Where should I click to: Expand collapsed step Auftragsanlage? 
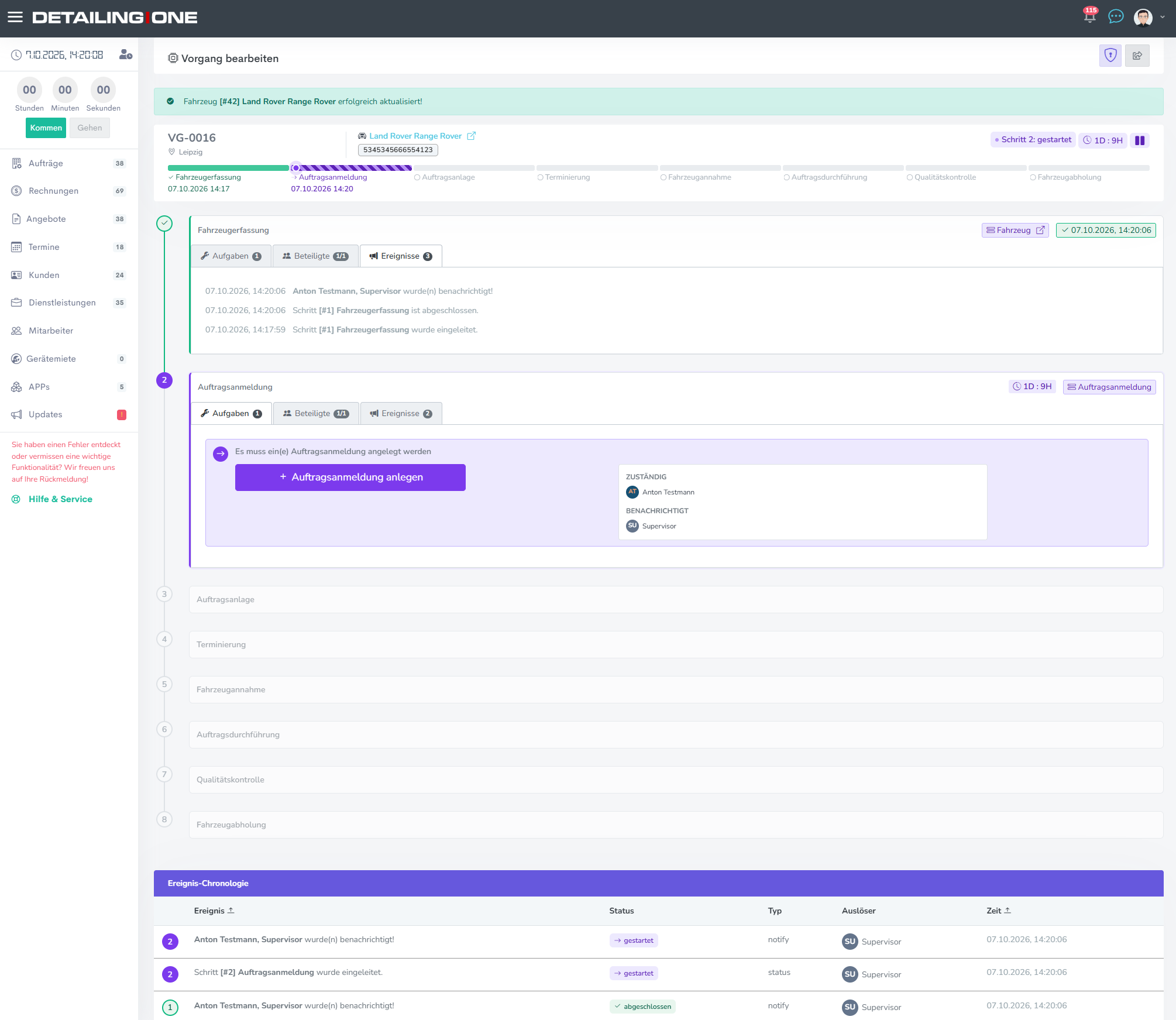point(676,600)
